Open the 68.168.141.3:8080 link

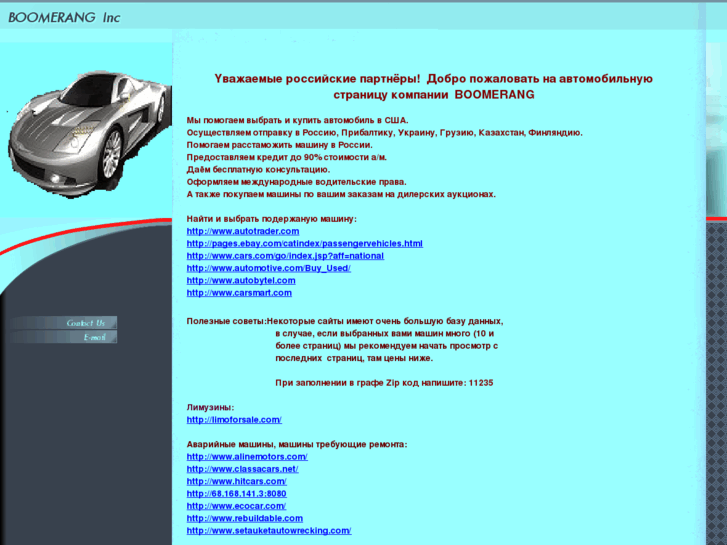(x=236, y=494)
